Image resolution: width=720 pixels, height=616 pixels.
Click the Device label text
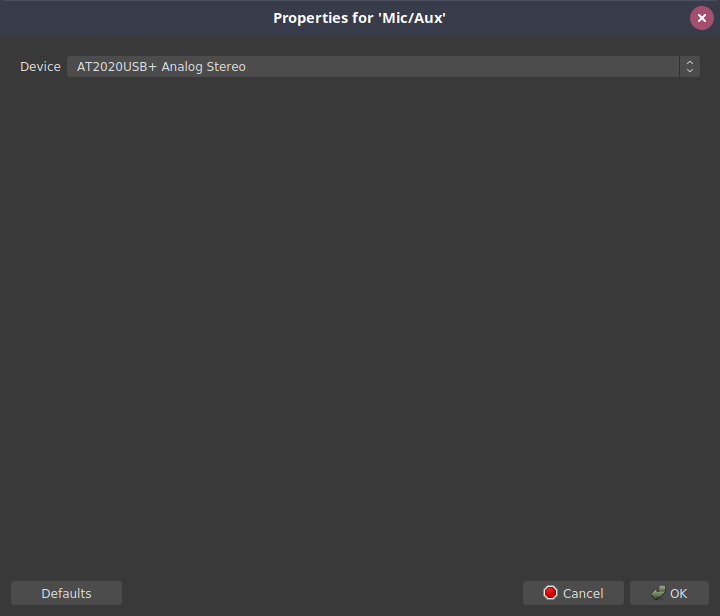40,67
